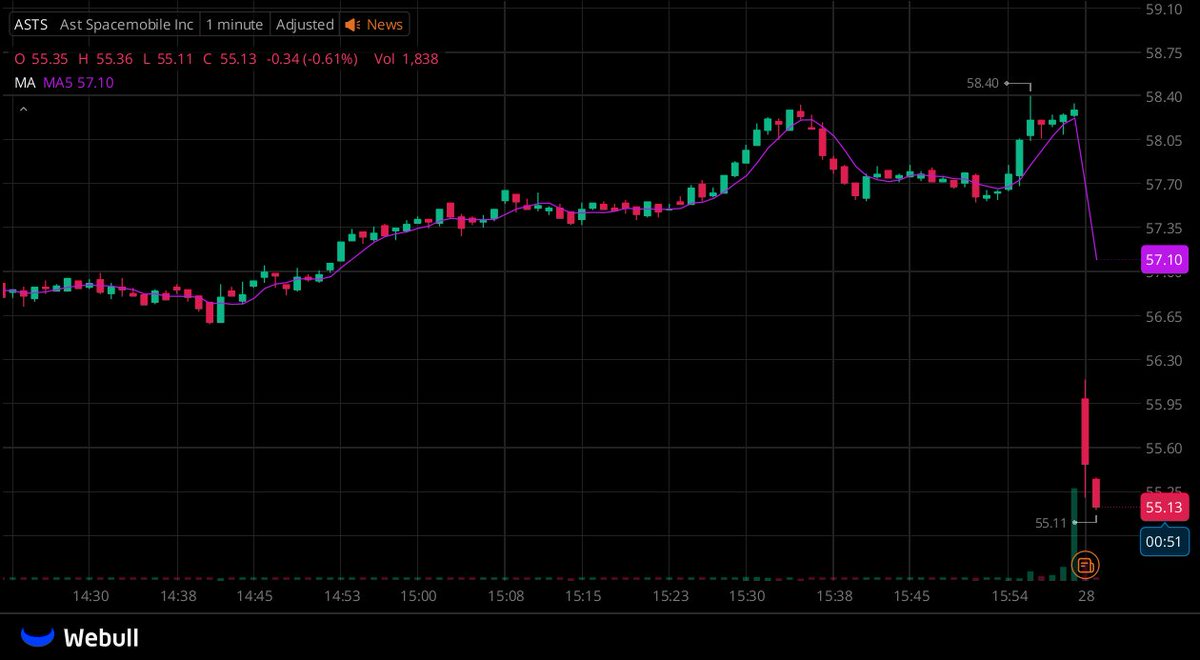The height and width of the screenshot is (660, 1200).
Task: Click the 57.35 price axis label
Action: (1165, 229)
